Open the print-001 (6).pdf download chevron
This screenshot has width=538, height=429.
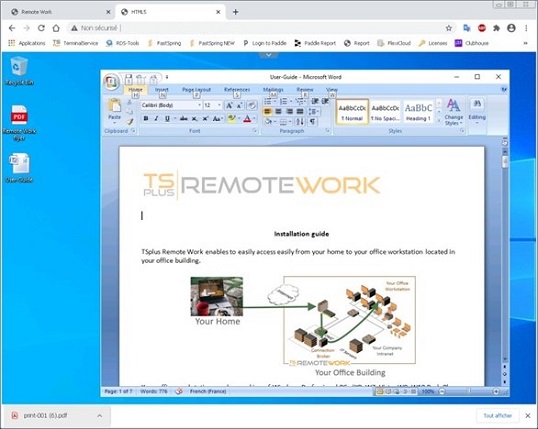click(x=100, y=416)
